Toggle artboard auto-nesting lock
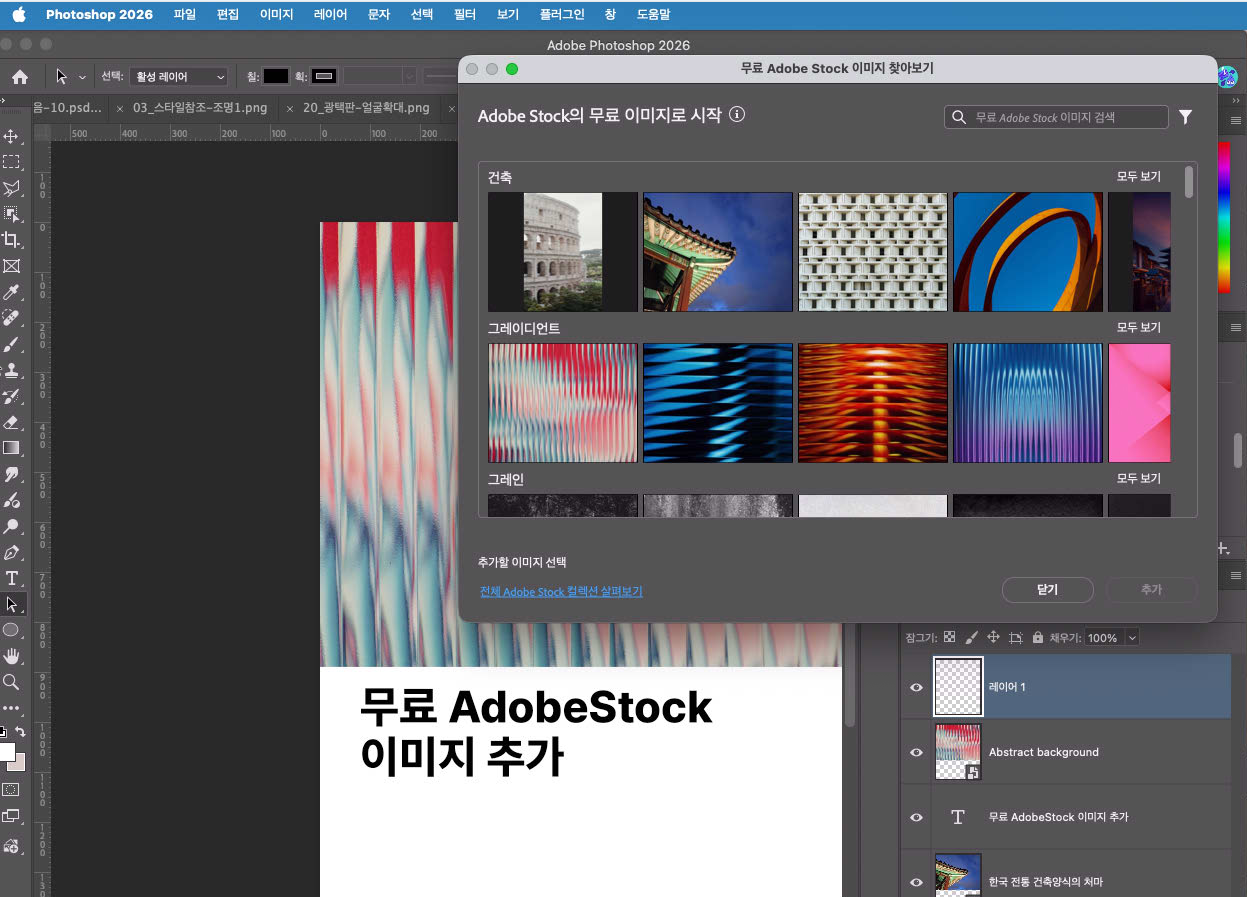 point(1016,637)
